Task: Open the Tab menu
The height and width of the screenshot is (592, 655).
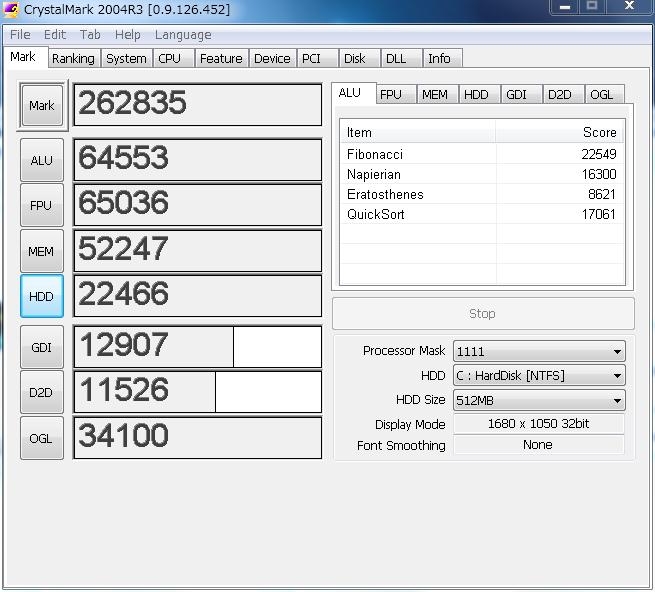Action: coord(90,35)
